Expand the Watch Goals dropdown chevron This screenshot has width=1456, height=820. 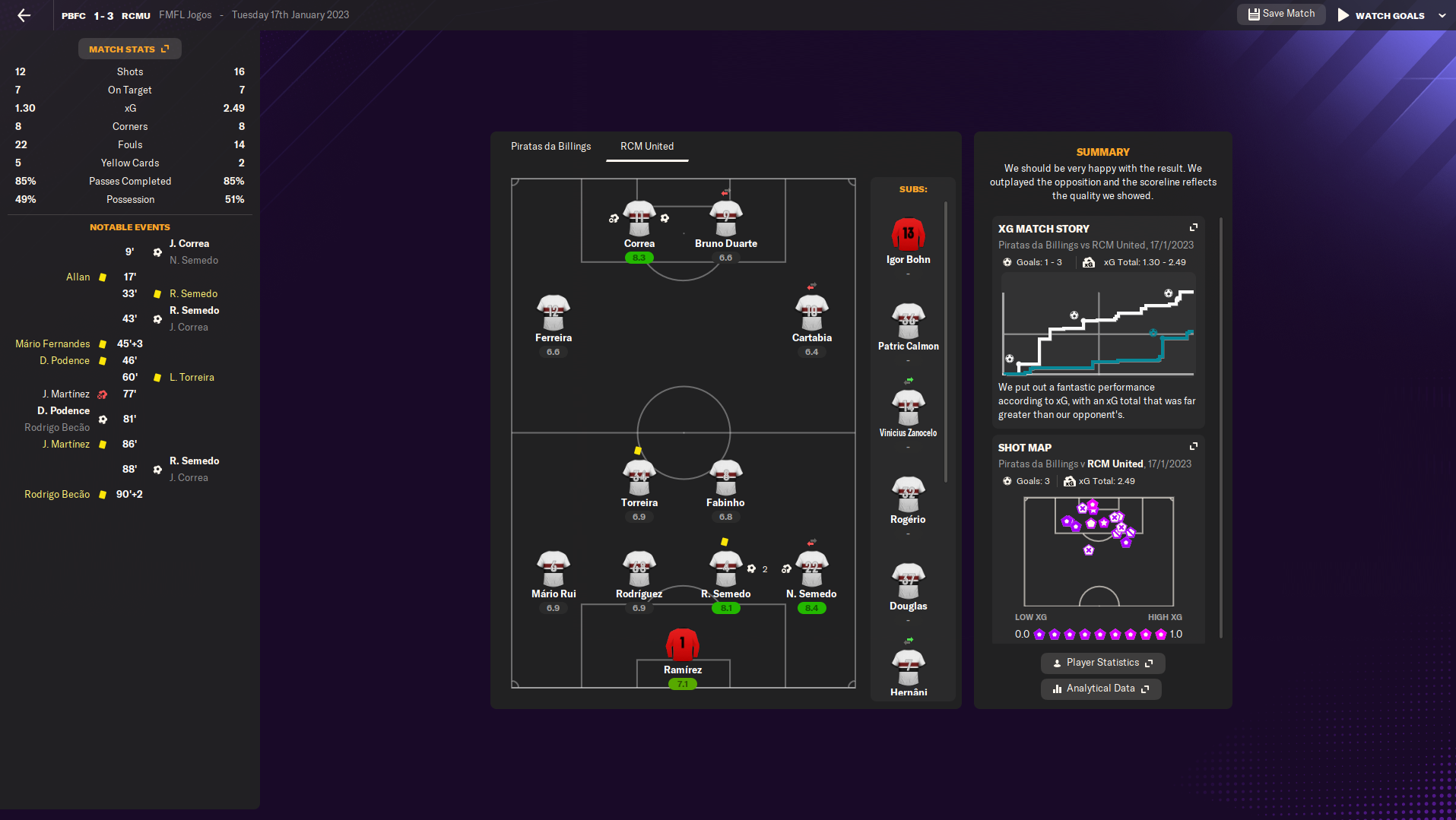click(x=1442, y=15)
